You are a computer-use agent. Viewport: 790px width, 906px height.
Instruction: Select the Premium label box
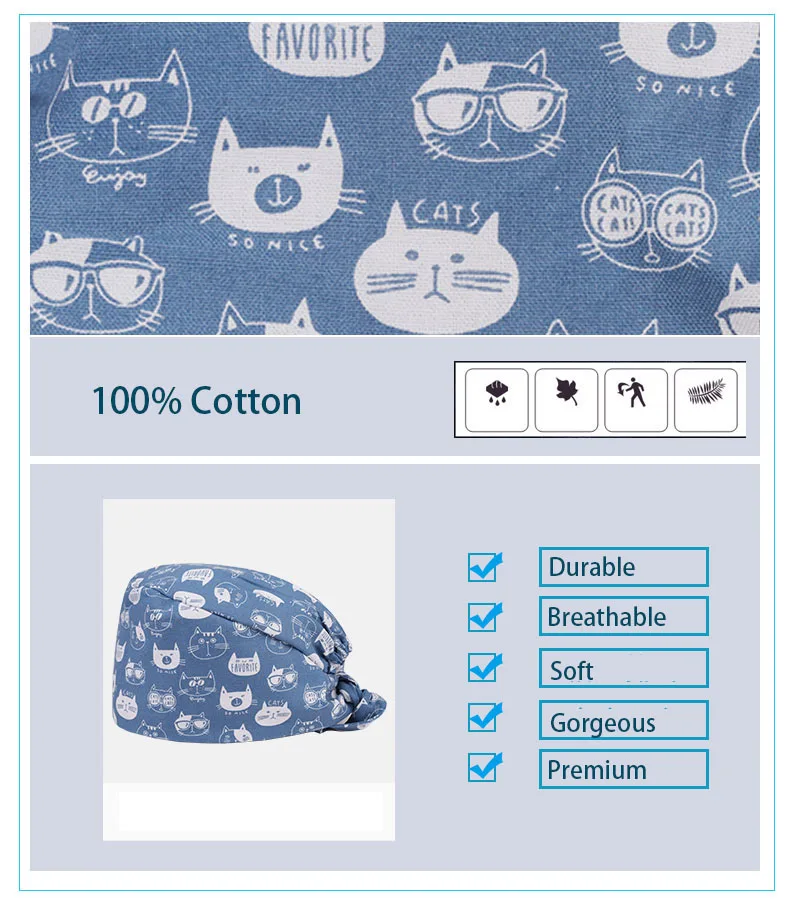tap(624, 769)
